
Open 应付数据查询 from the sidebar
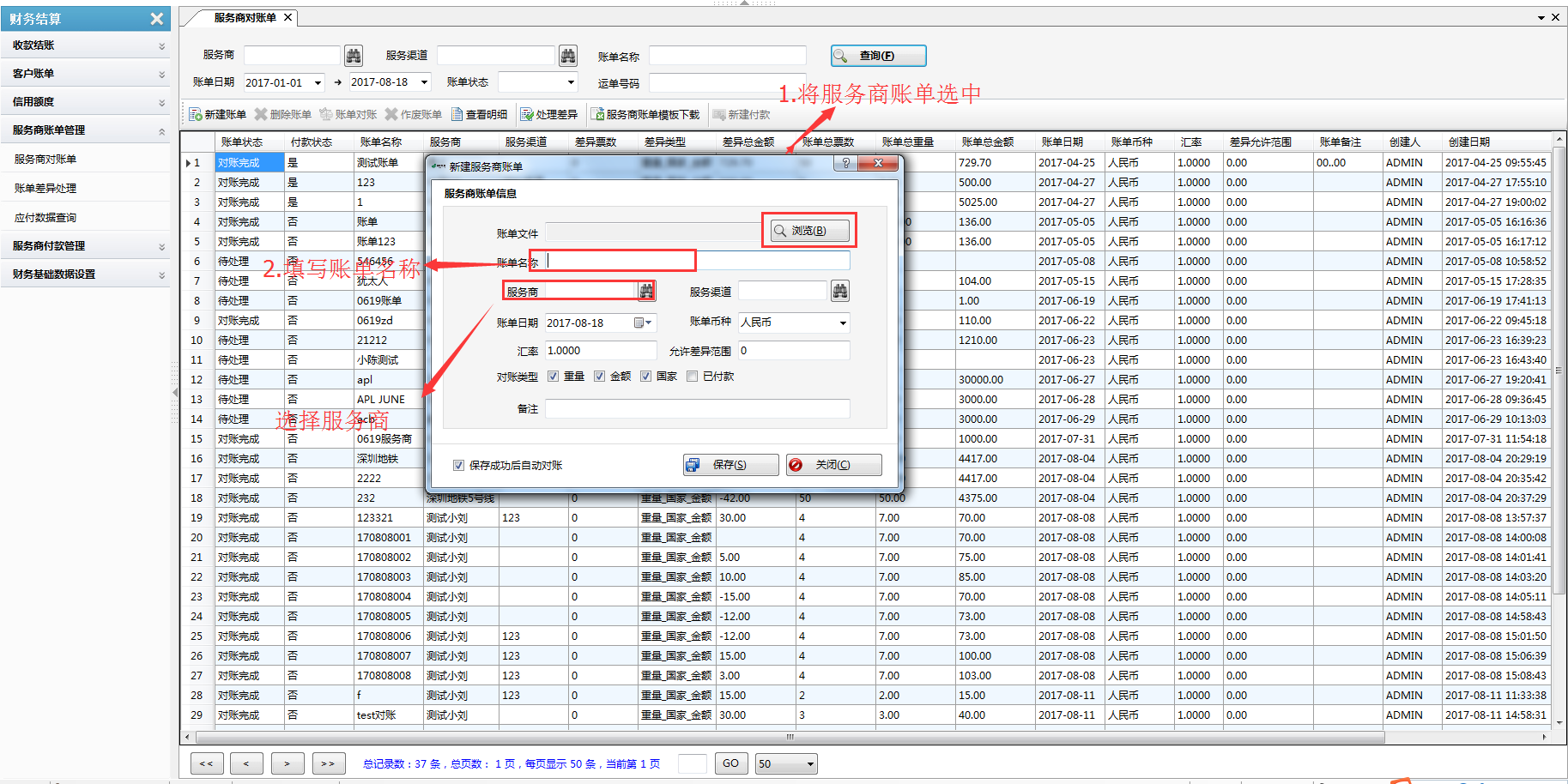click(x=45, y=218)
